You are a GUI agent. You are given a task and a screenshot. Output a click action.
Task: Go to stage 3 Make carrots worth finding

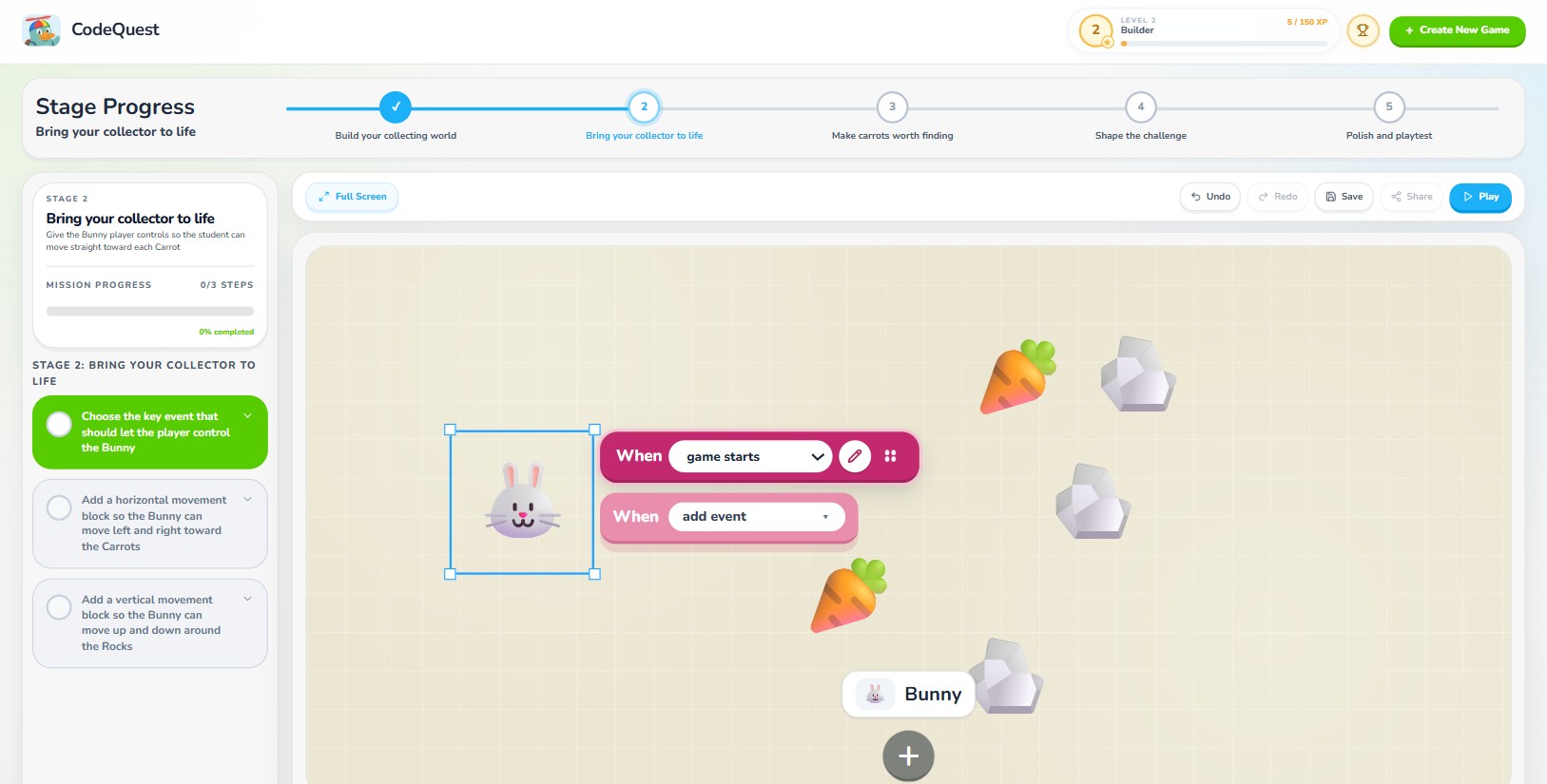click(x=892, y=107)
